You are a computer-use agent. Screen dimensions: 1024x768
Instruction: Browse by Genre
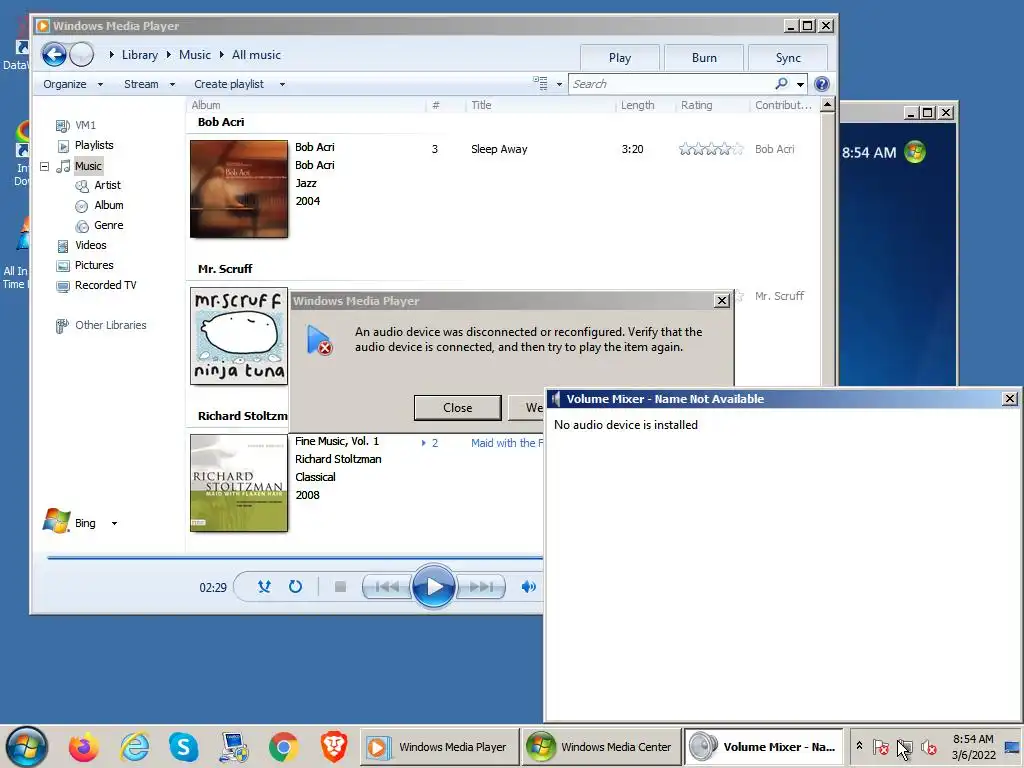point(108,225)
